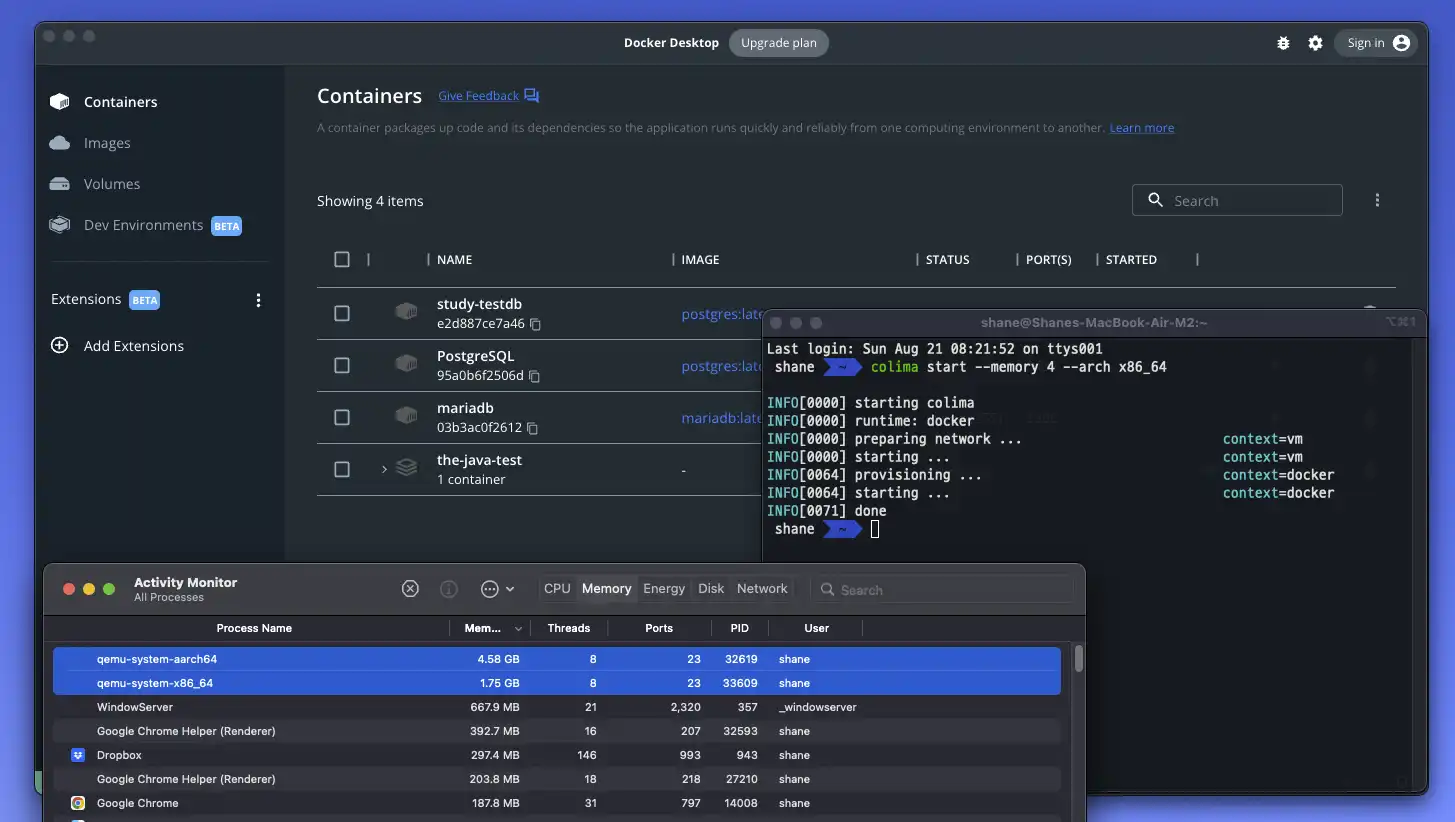This screenshot has height=822, width=1455.
Task: Expand the the-java-test container group
Action: [x=384, y=469]
